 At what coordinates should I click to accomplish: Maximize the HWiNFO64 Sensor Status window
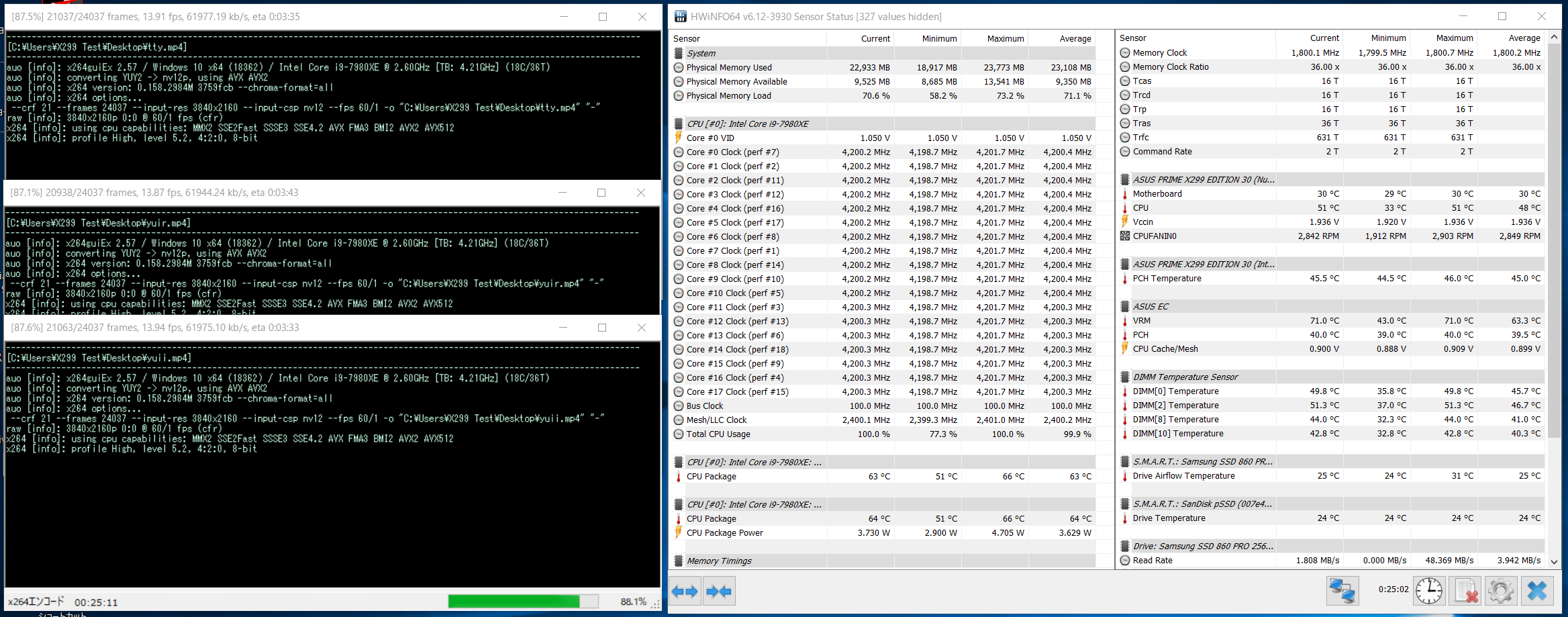point(1502,16)
